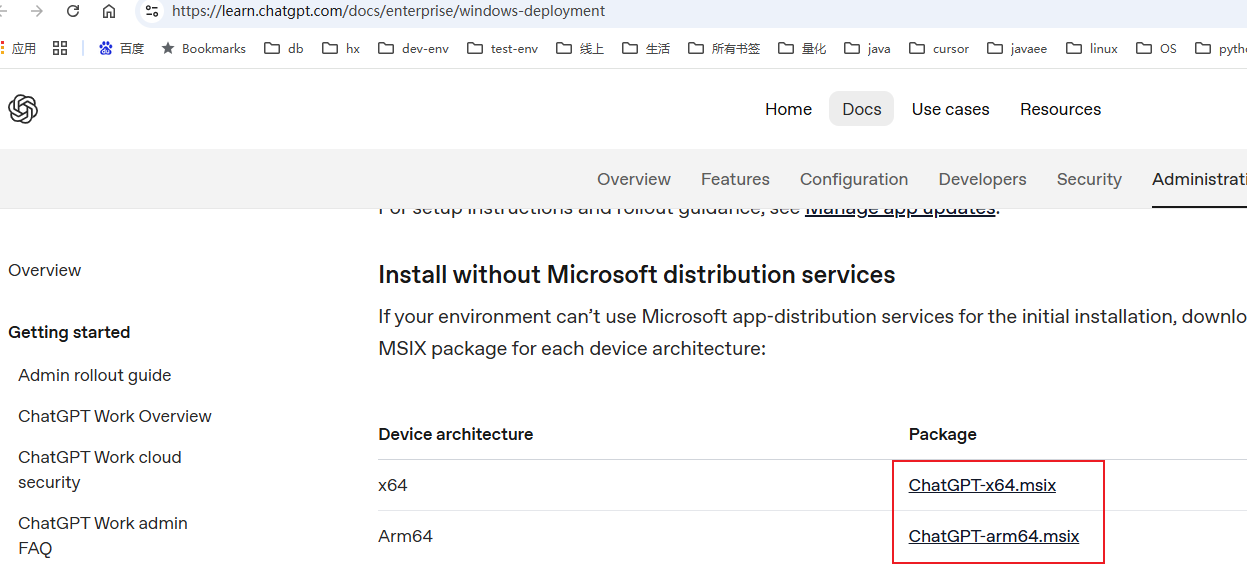The height and width of the screenshot is (577, 1247).
Task: Open the OS bookmark folder
Action: [1157, 48]
